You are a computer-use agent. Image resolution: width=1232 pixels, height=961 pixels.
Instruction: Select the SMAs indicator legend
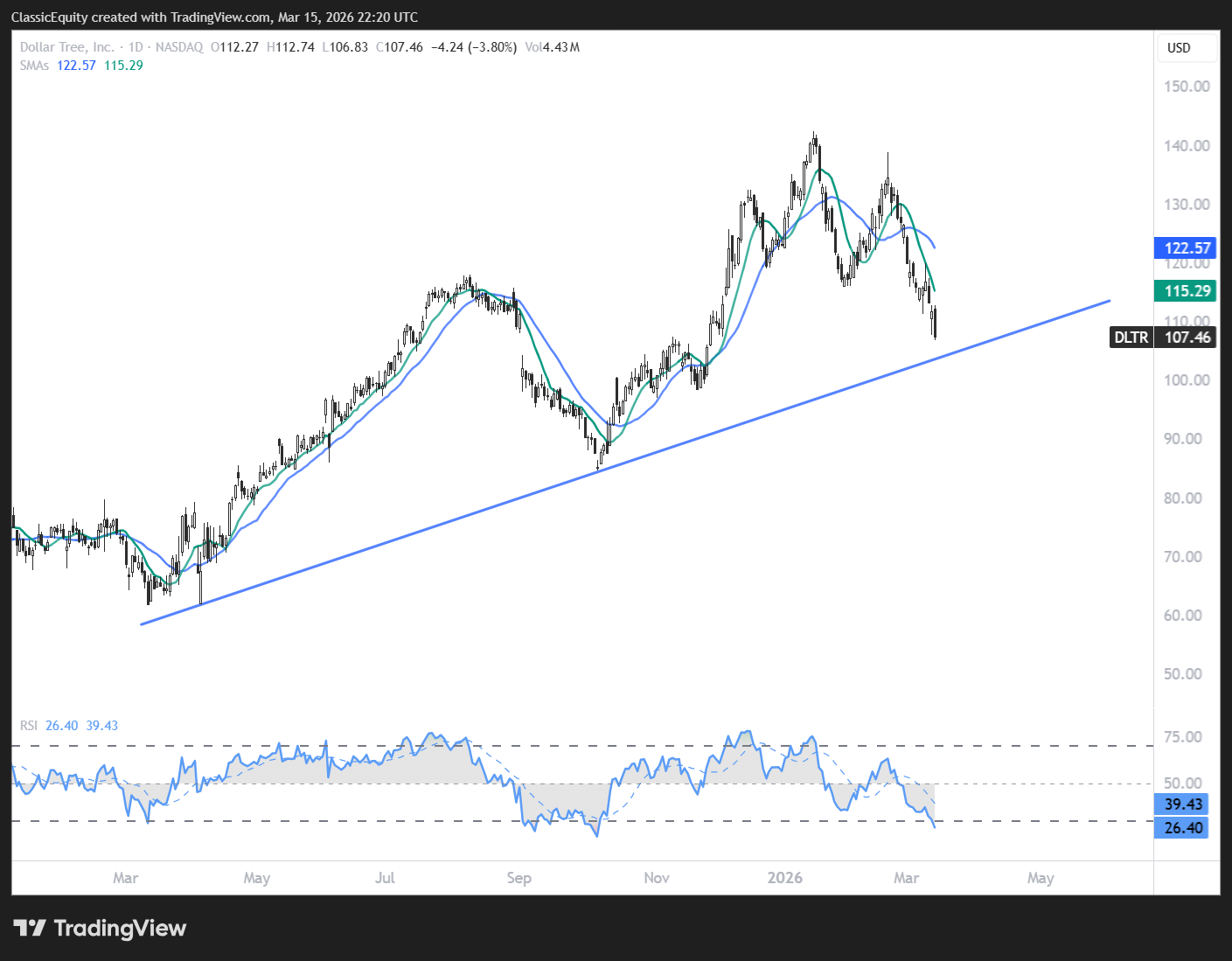point(34,66)
